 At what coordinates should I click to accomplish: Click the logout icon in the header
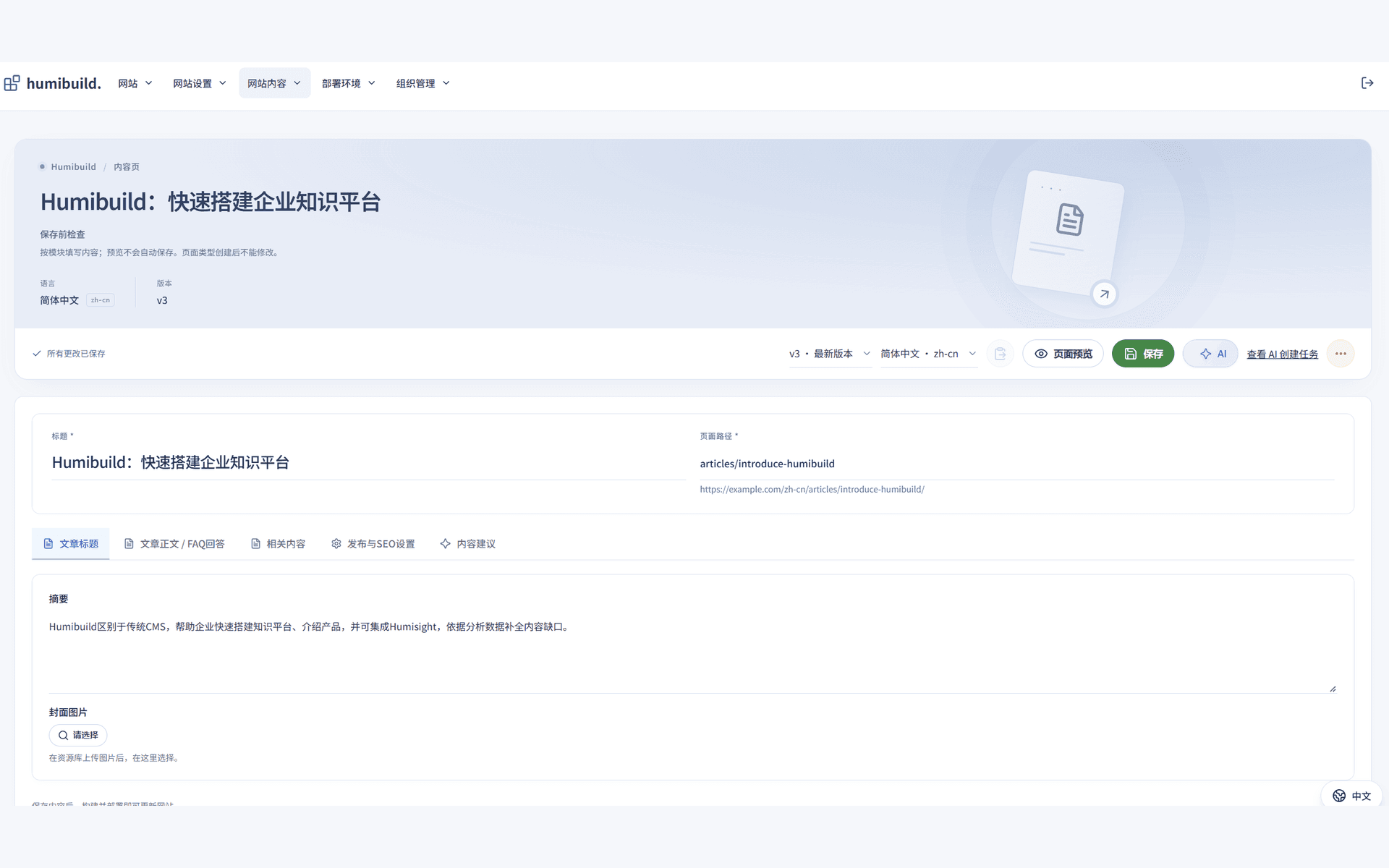(1367, 83)
